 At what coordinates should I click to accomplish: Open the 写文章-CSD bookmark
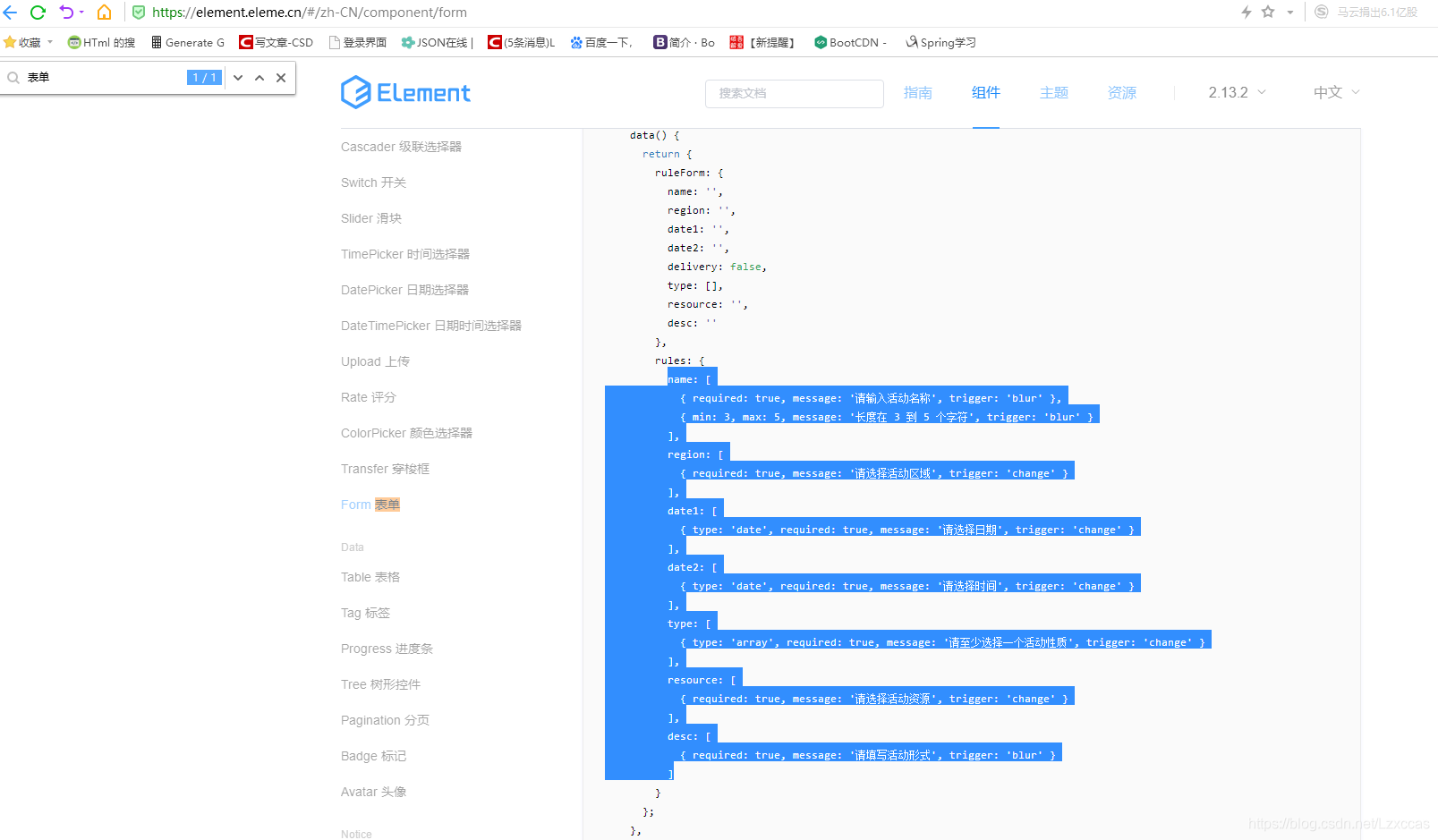pos(276,42)
